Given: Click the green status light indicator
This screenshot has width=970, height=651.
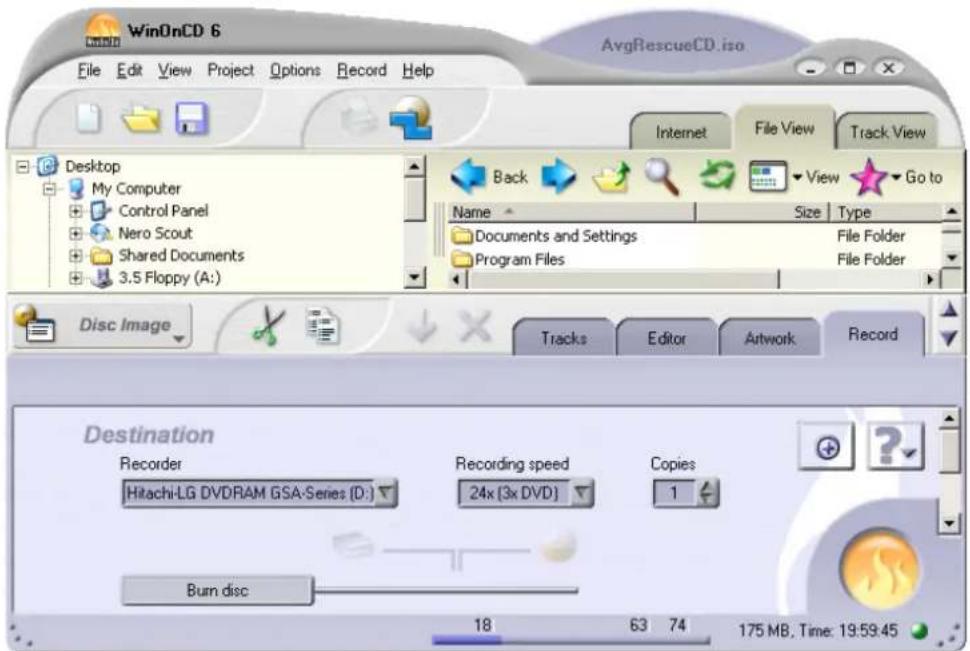Looking at the screenshot, I should click(x=919, y=631).
